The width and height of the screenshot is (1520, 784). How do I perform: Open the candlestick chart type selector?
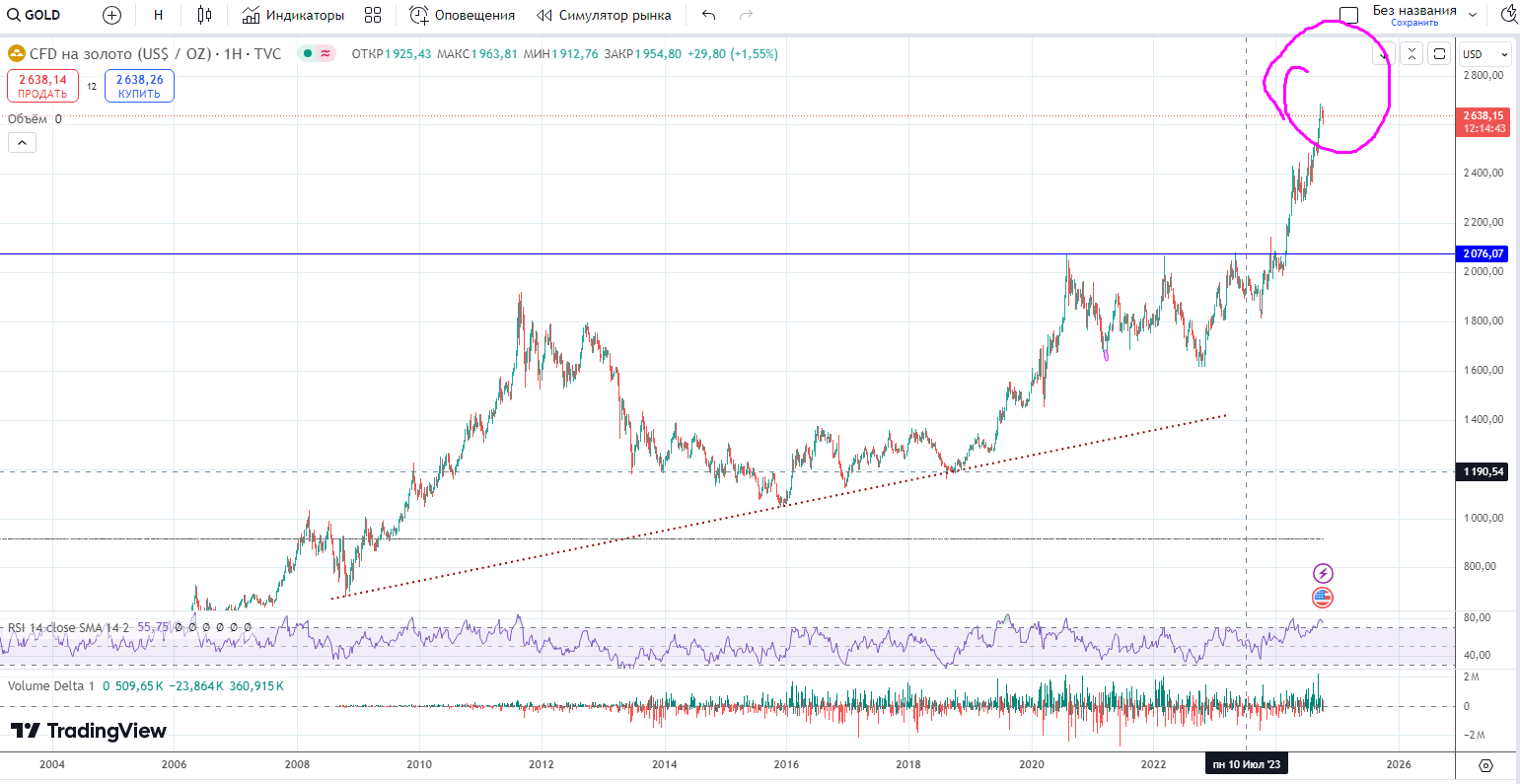click(204, 15)
